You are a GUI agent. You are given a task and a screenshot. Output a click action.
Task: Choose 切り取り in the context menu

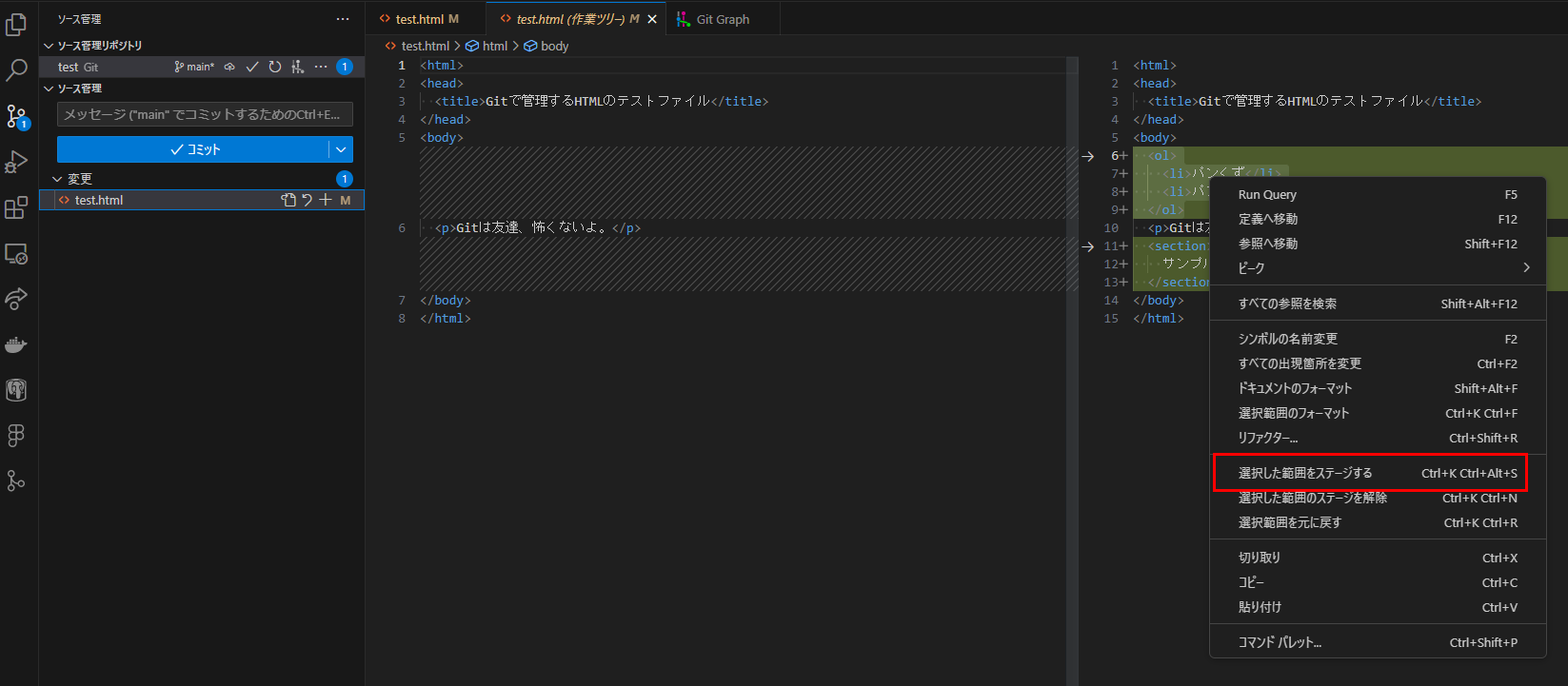tap(1378, 558)
